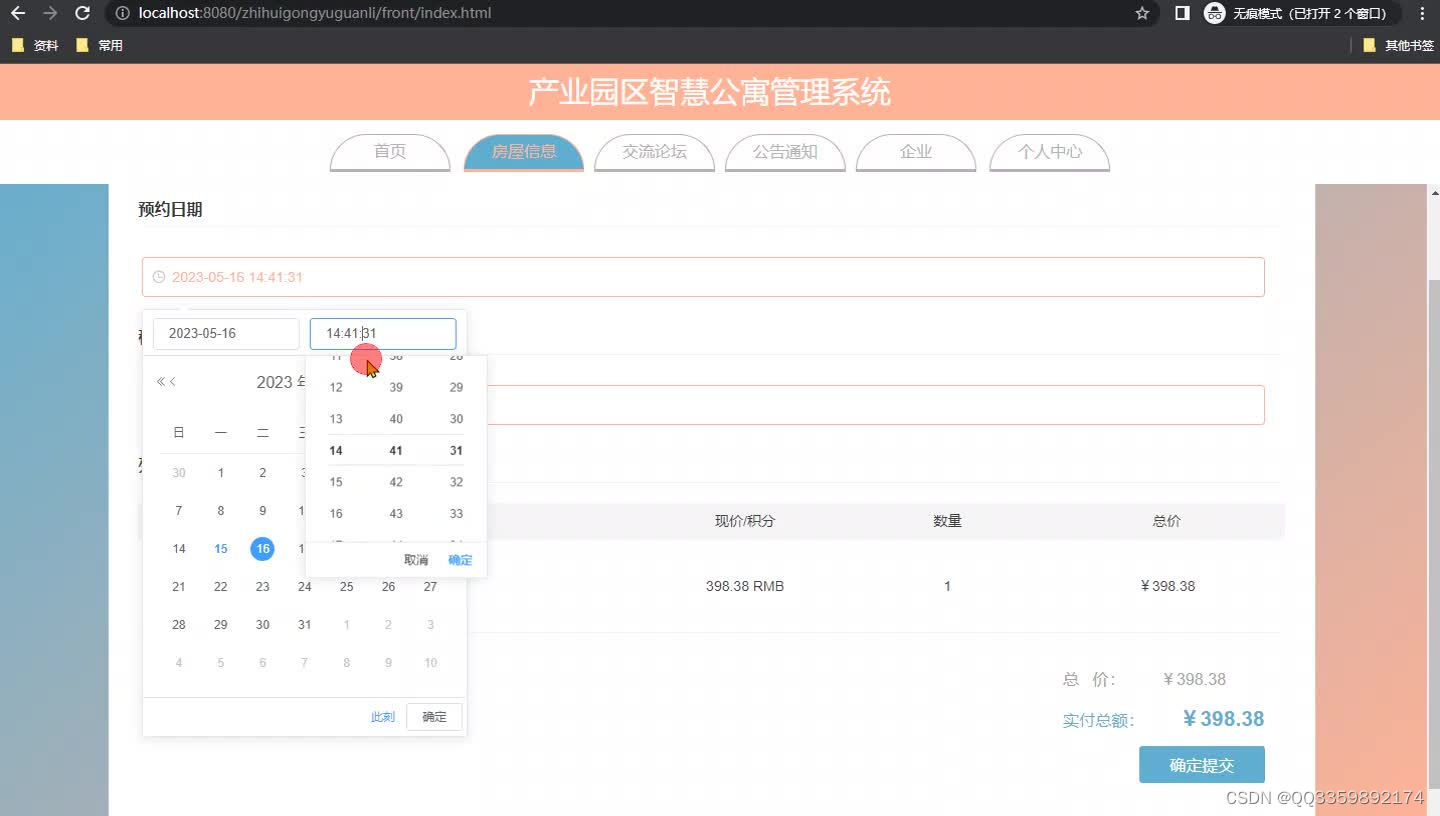1440x816 pixels.
Task: Select second 30 in time picker
Action: coord(456,419)
